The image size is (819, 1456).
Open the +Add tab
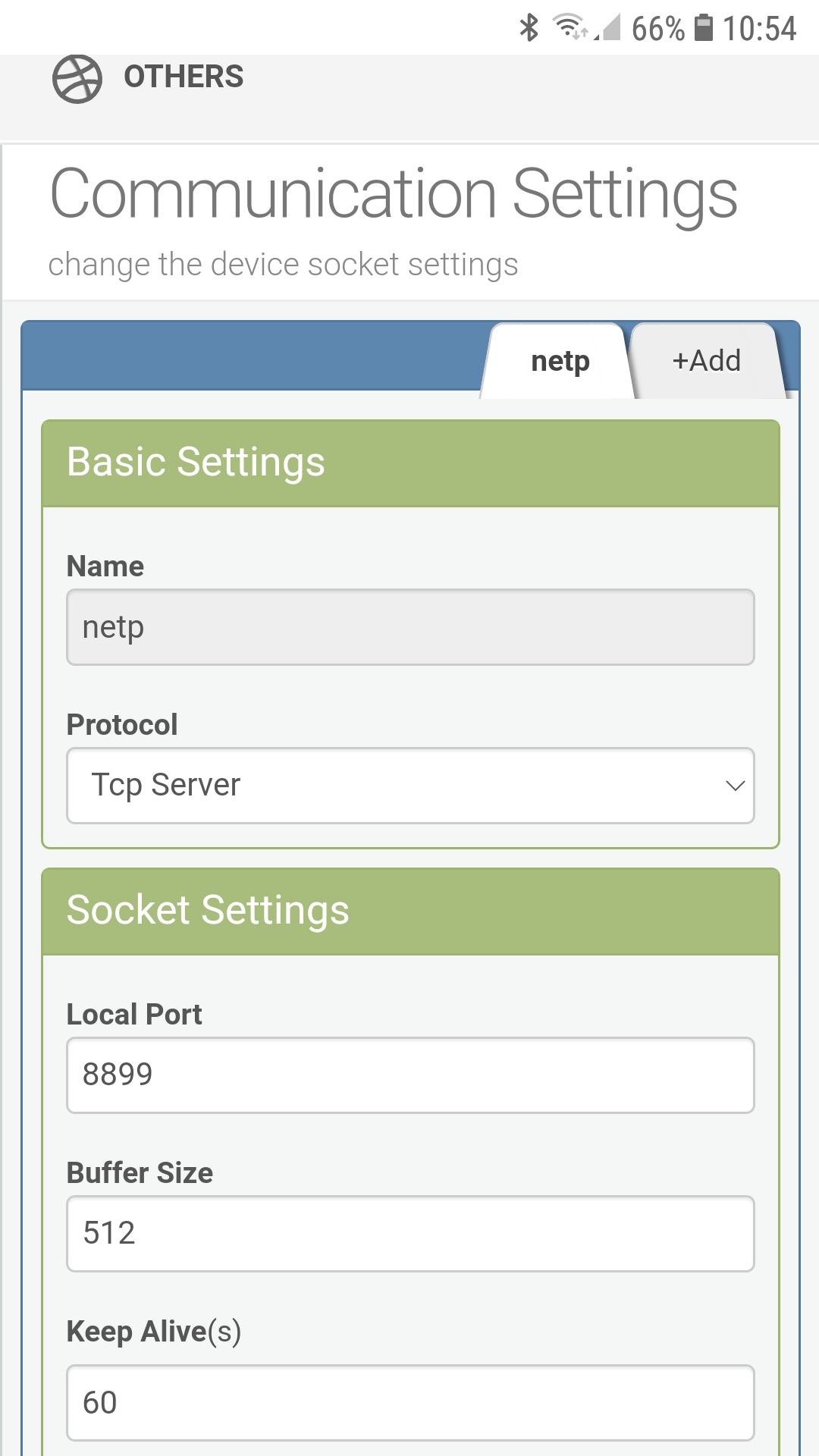(x=706, y=361)
